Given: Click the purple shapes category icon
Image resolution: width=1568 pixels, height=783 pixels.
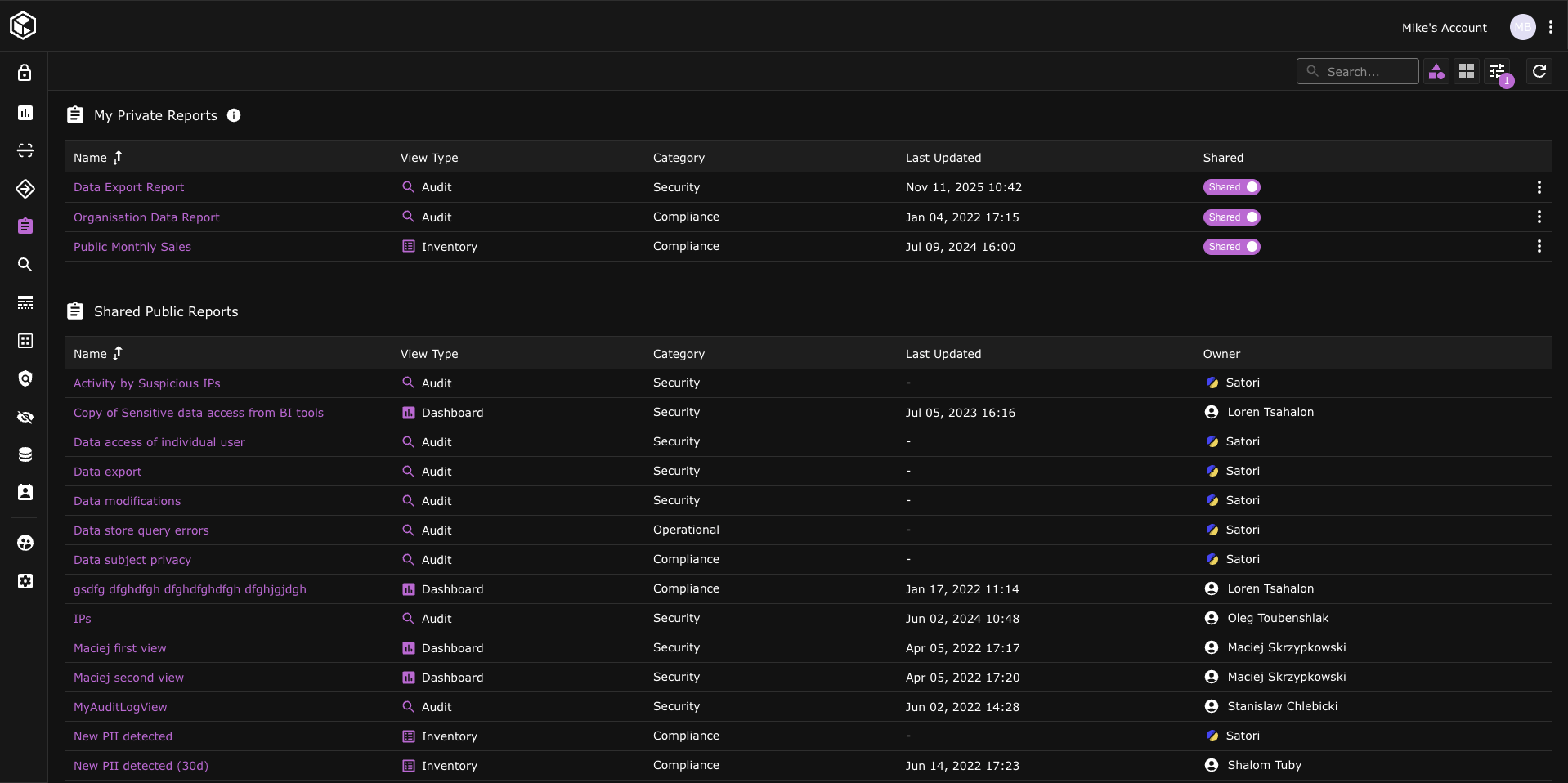Looking at the screenshot, I should click(1436, 72).
